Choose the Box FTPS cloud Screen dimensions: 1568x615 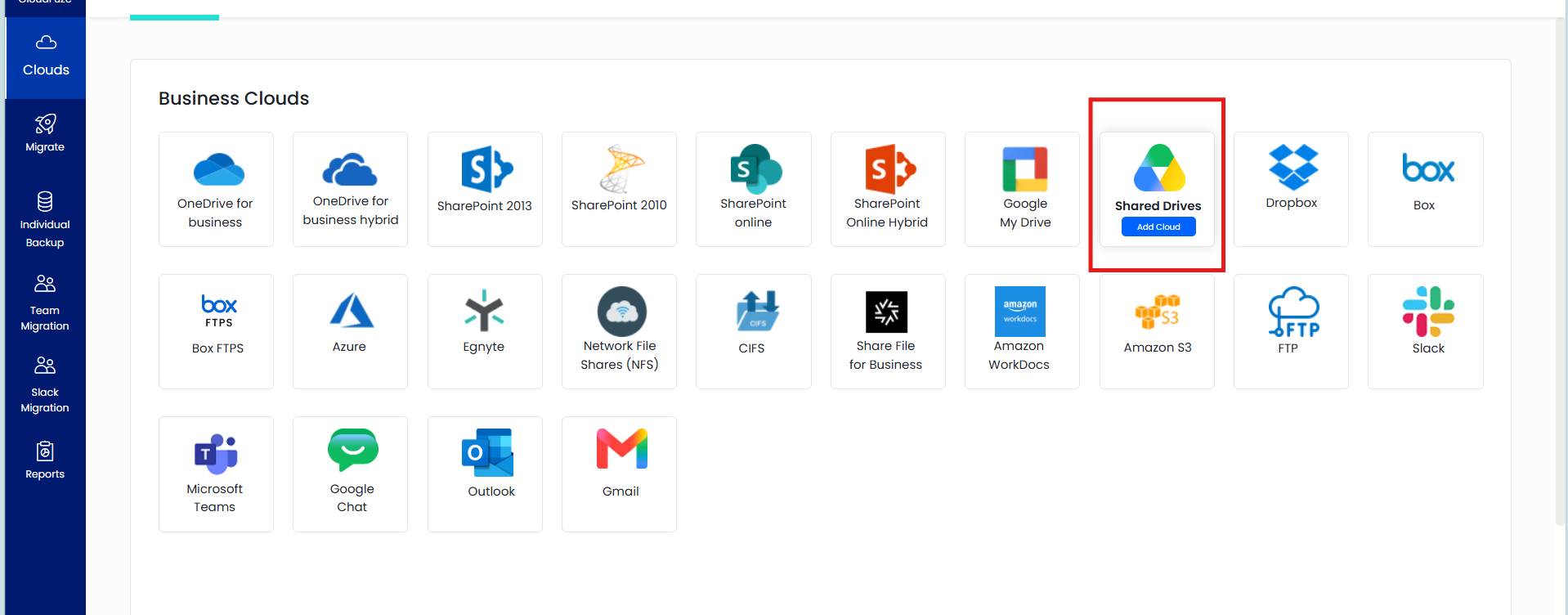point(216,331)
